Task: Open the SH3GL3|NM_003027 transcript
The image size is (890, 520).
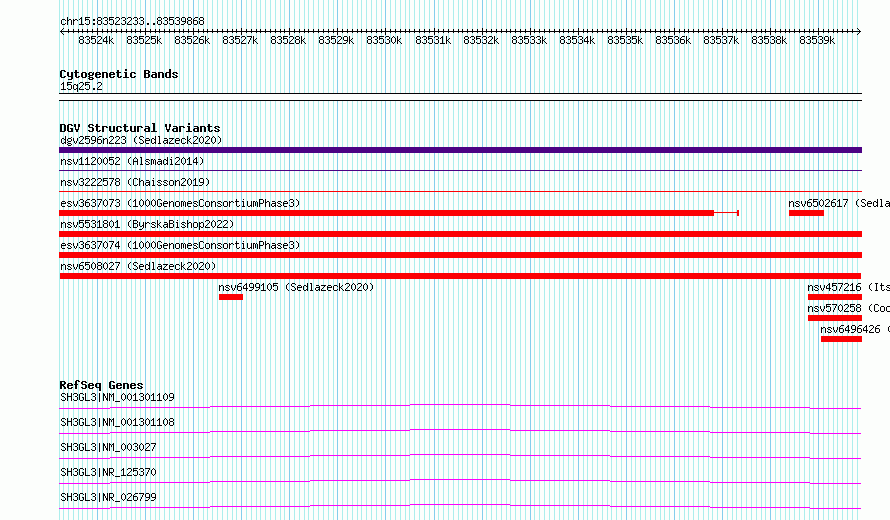Action: coord(108,447)
